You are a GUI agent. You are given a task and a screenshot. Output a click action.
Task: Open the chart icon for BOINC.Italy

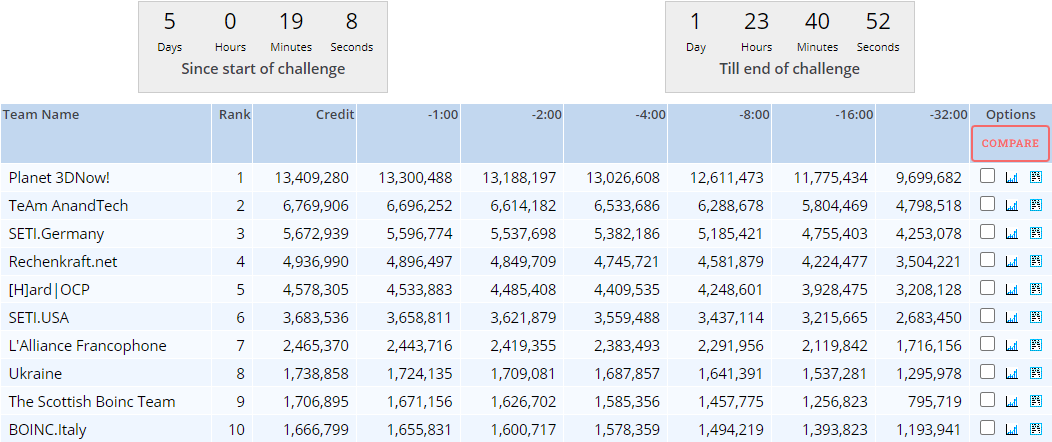point(1011,429)
